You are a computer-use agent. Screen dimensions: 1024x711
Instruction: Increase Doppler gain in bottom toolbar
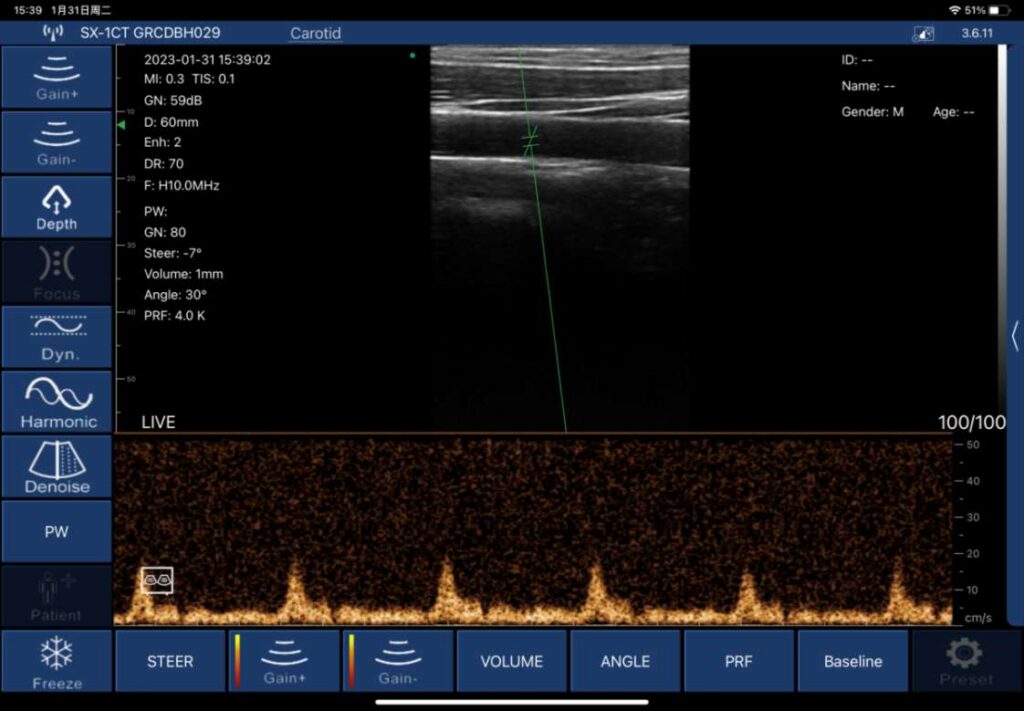(x=283, y=661)
